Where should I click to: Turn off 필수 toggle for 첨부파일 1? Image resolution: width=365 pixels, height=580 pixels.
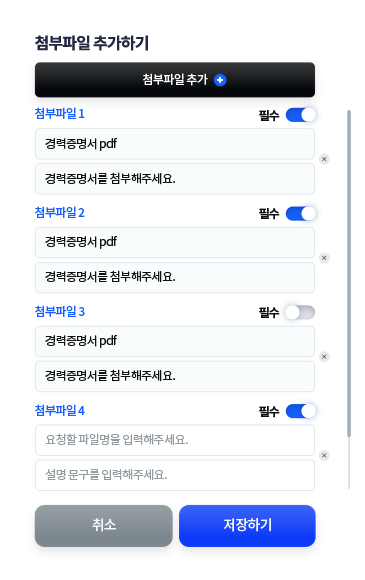(300, 115)
